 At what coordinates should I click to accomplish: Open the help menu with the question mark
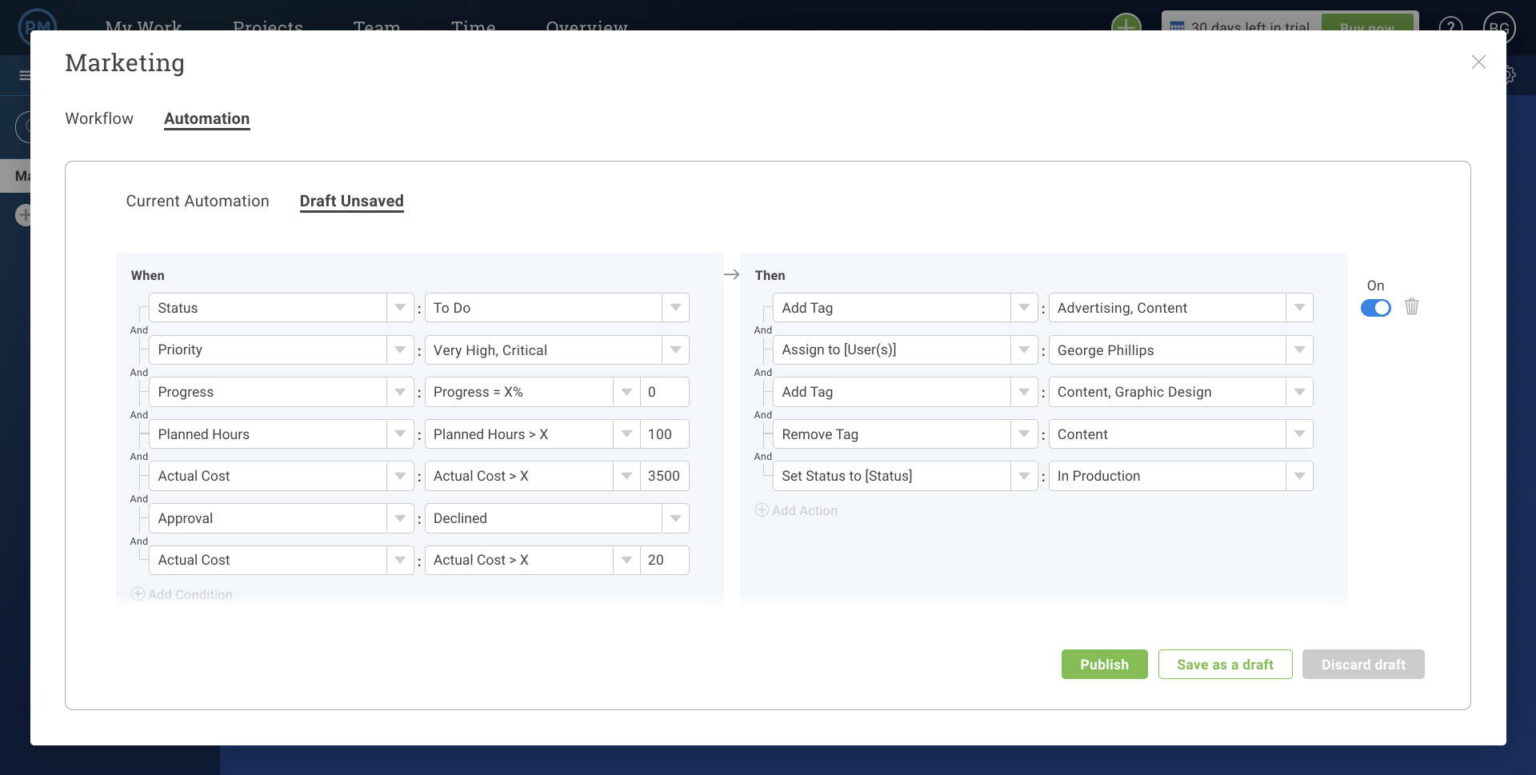(1450, 28)
